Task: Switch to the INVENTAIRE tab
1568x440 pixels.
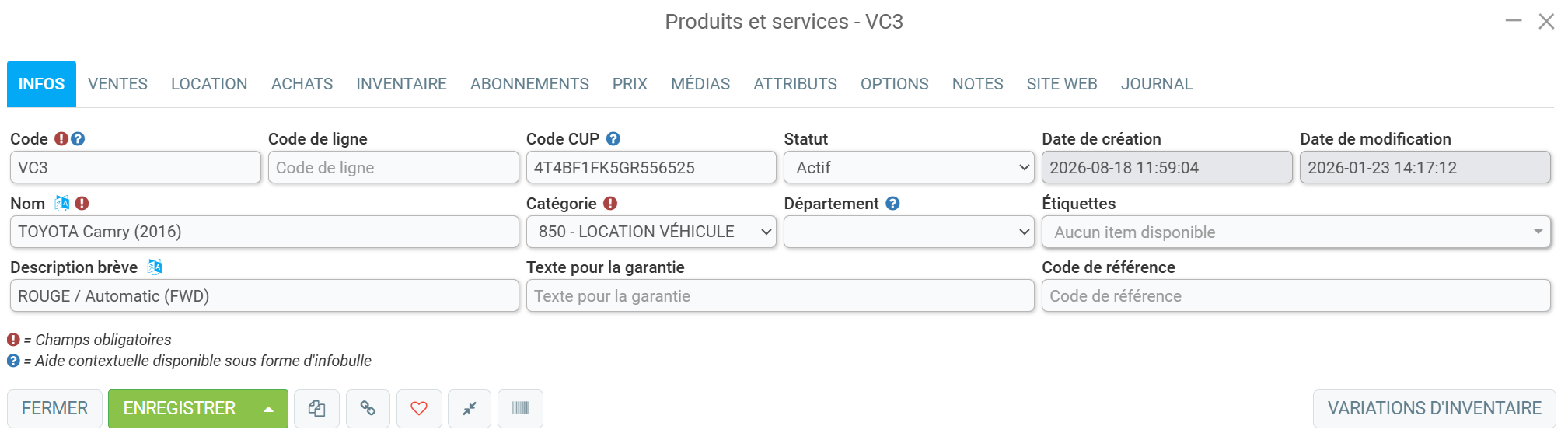Action: [x=401, y=84]
